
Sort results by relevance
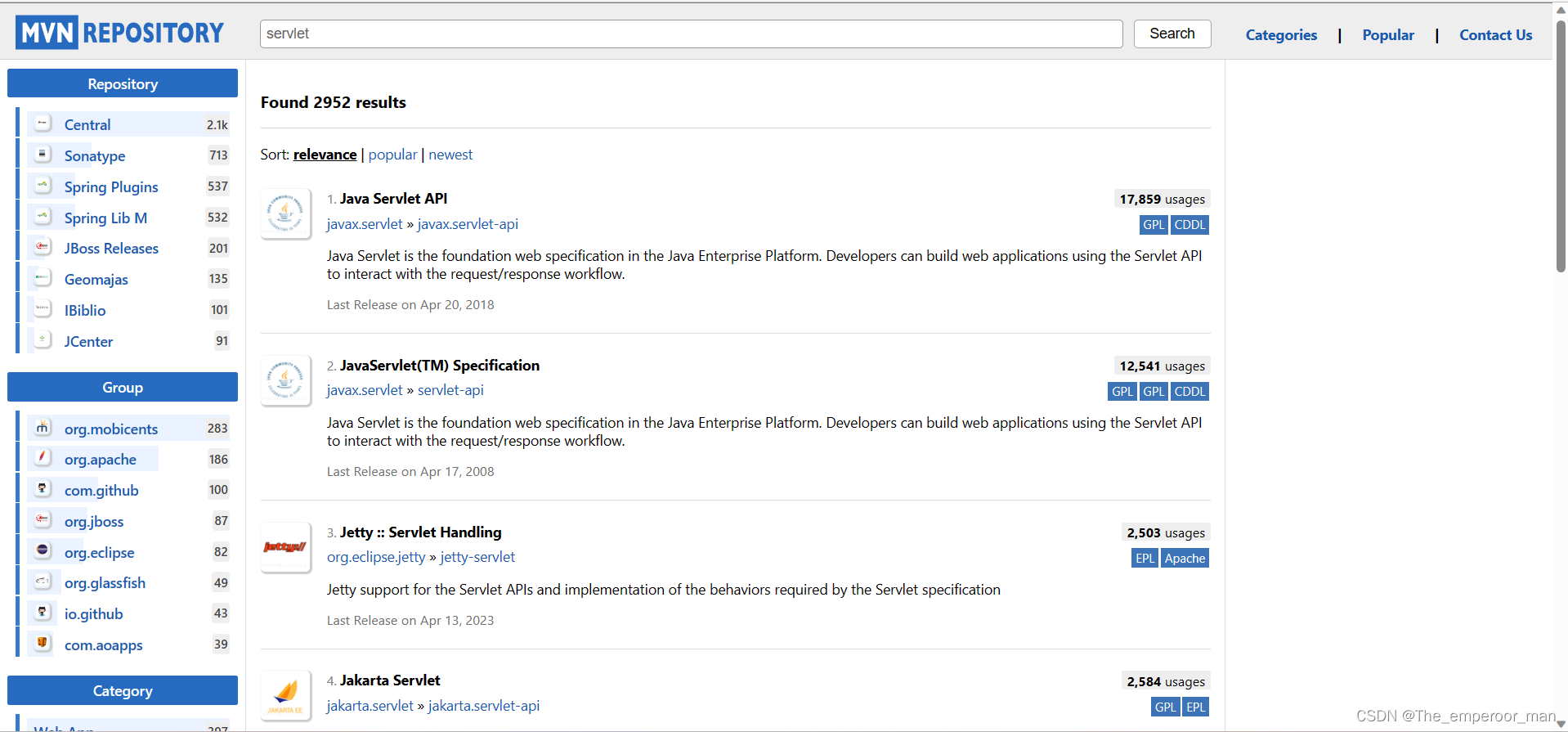(x=325, y=155)
